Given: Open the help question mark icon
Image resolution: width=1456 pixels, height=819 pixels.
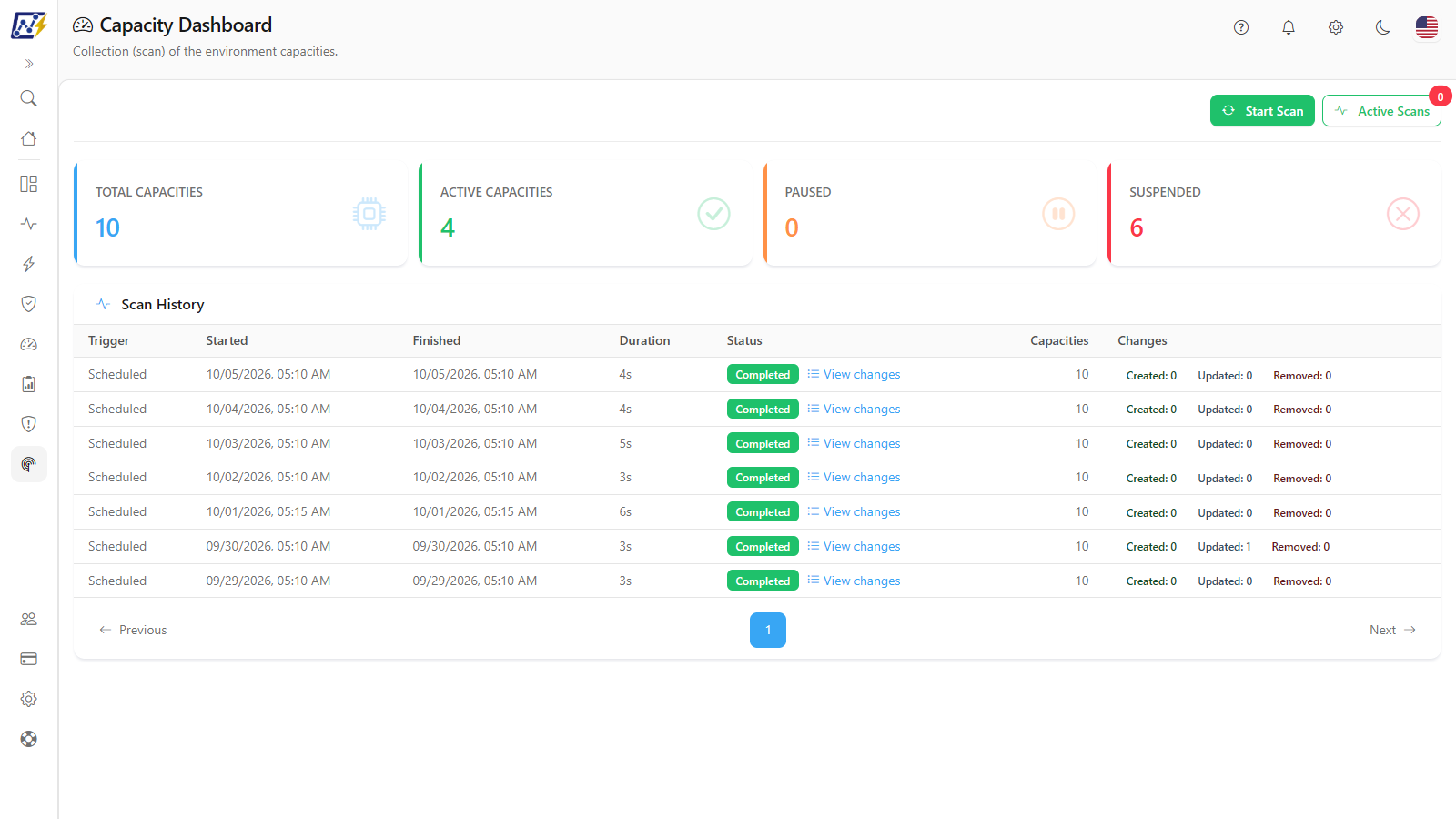Looking at the screenshot, I should [1241, 27].
